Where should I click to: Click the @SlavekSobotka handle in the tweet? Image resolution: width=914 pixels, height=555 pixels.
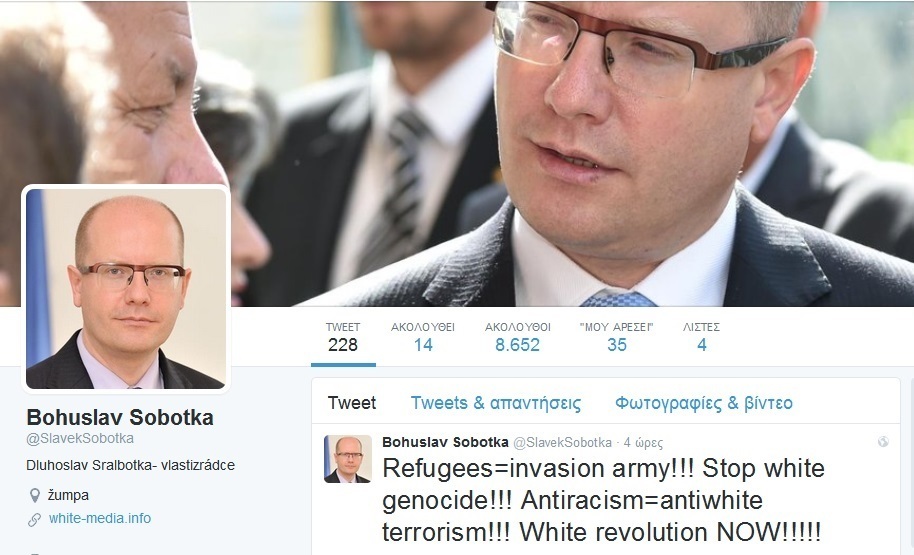point(562,442)
